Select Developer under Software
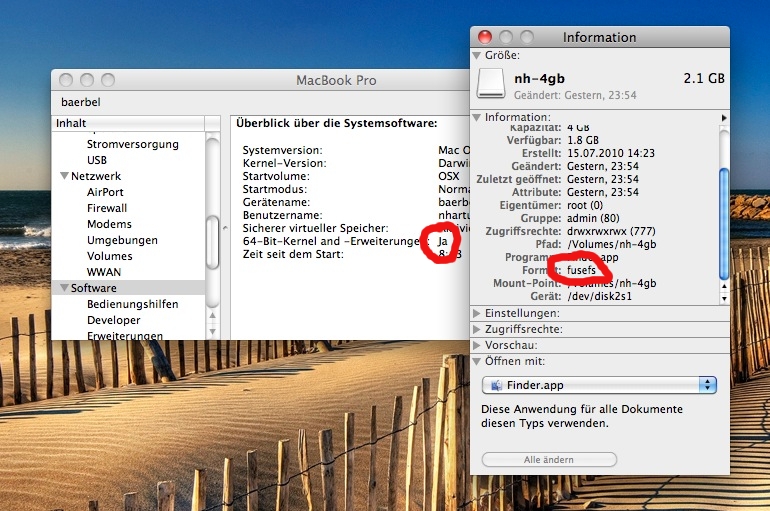 coord(113,320)
